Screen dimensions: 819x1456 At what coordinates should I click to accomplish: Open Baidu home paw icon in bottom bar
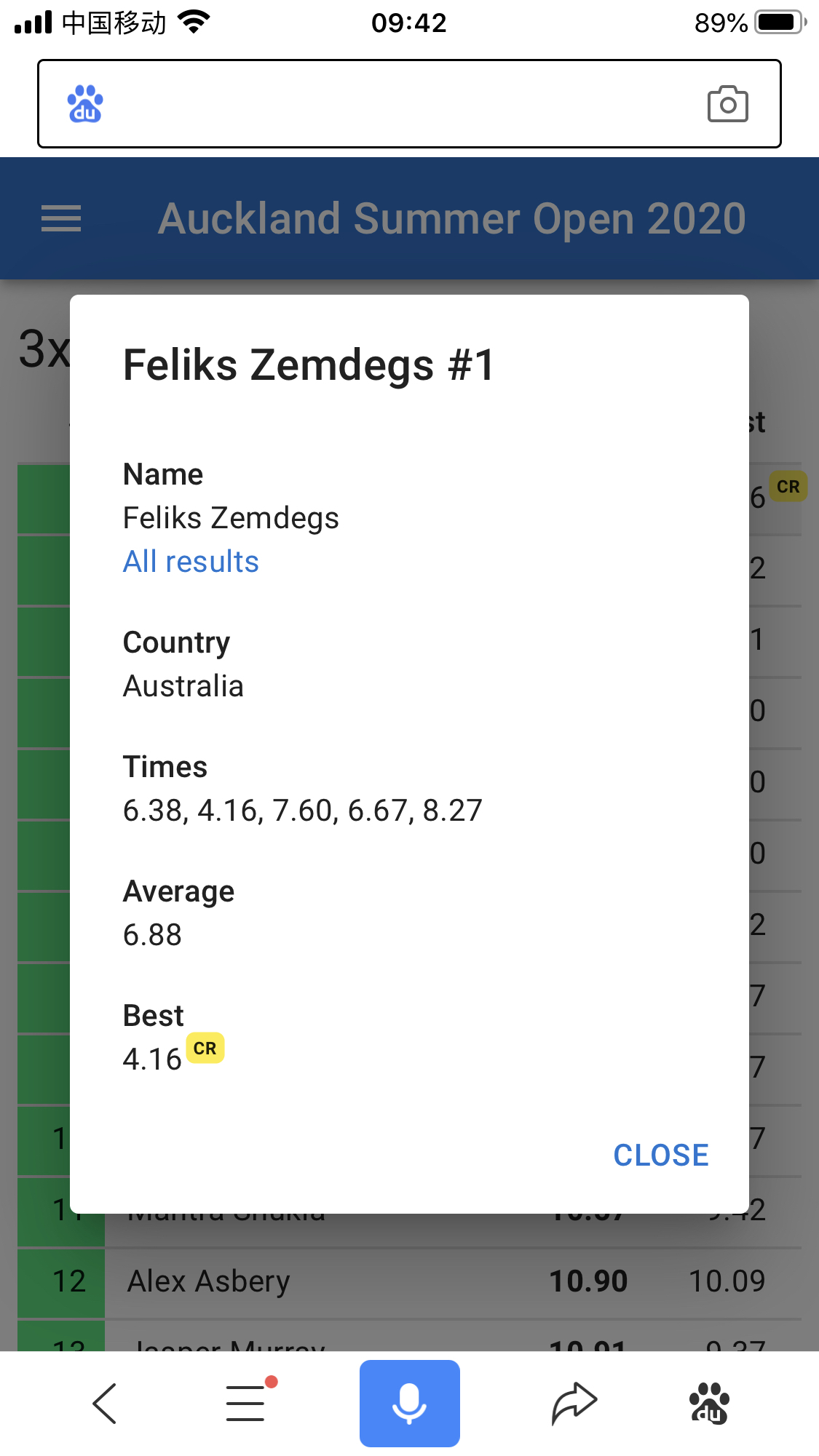(709, 1403)
